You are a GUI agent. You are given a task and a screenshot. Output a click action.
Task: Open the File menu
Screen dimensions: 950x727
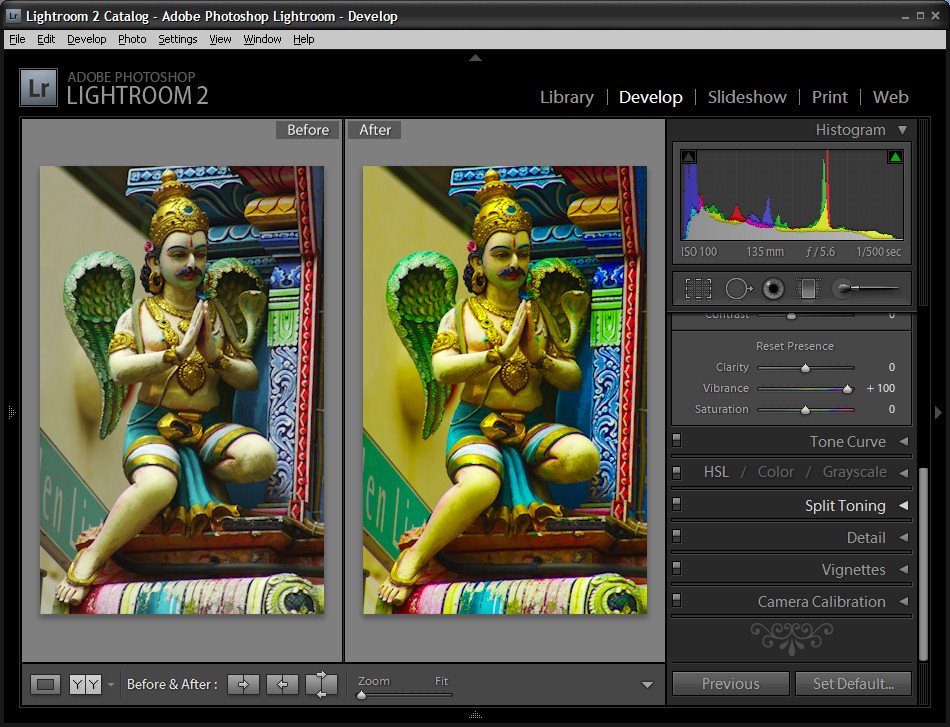(x=17, y=39)
